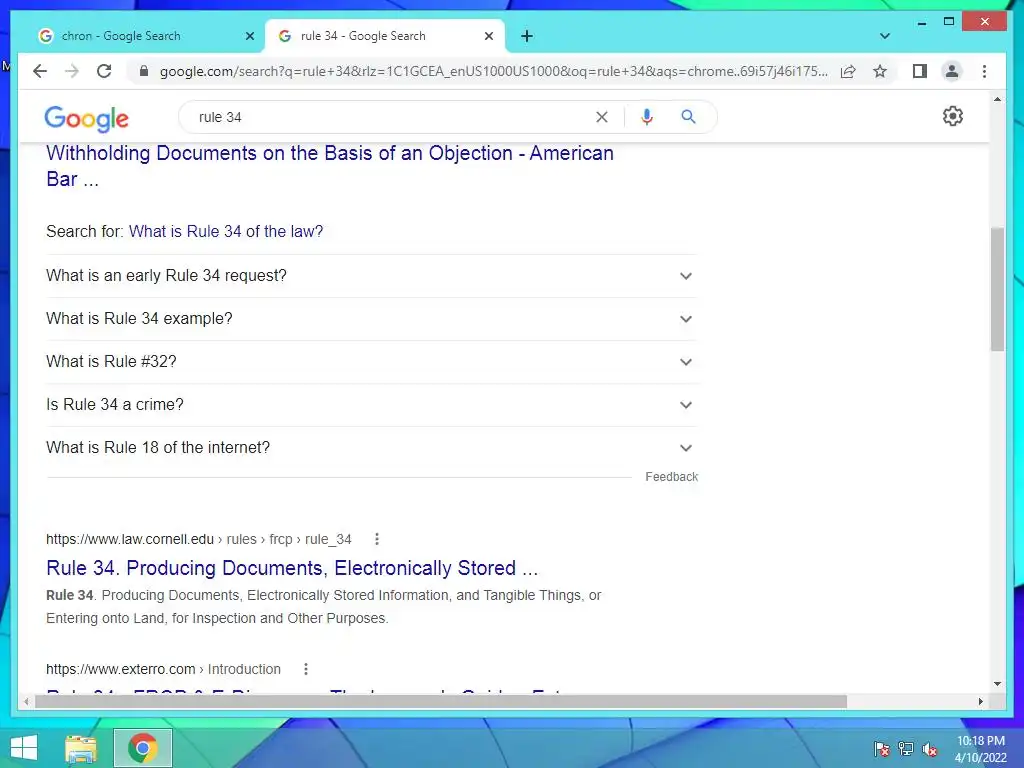Viewport: 1024px width, 768px height.
Task: Open network status icon in system tray
Action: 906,749
